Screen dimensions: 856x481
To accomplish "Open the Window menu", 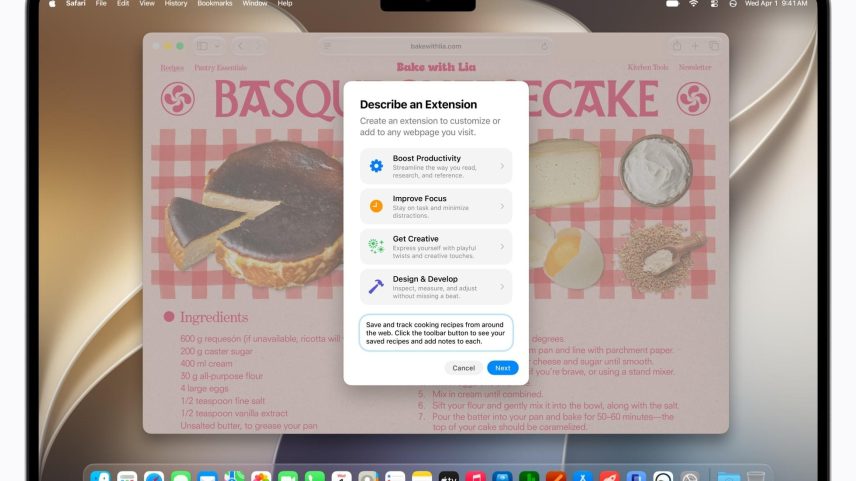I will pos(255,3).
